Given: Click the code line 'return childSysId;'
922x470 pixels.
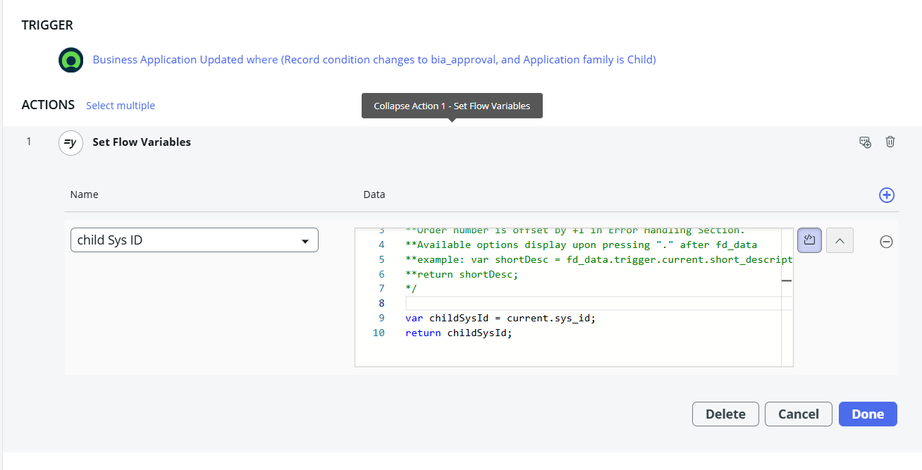Looking at the screenshot, I should [459, 333].
